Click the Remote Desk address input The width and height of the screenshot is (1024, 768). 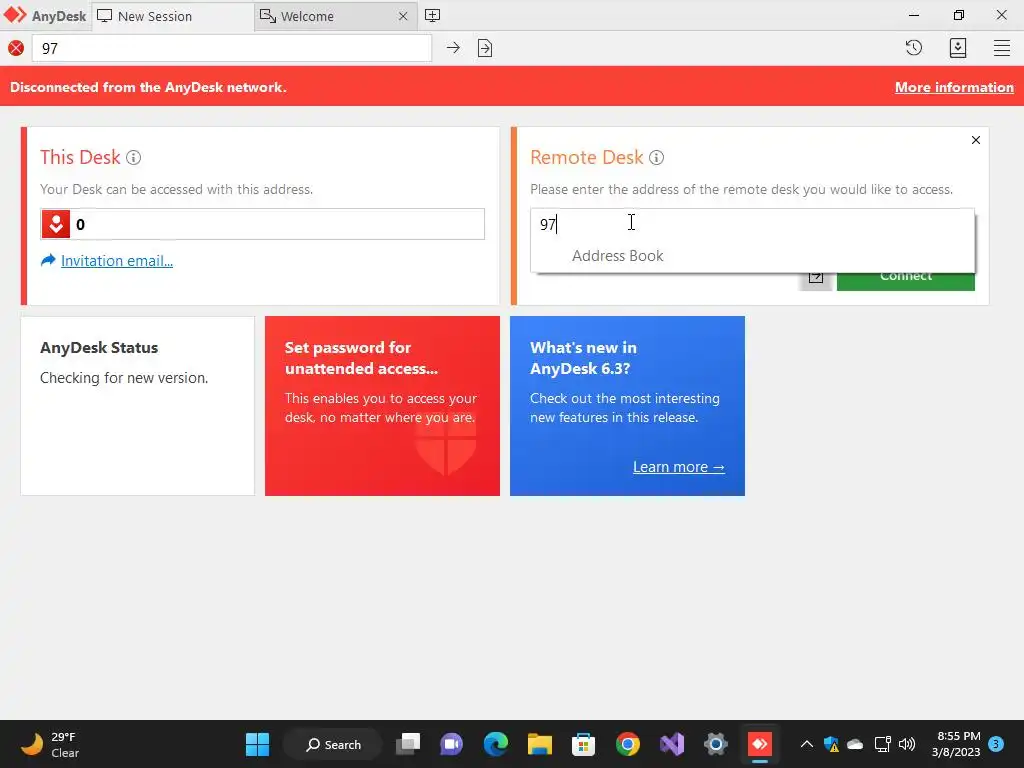[x=752, y=224]
